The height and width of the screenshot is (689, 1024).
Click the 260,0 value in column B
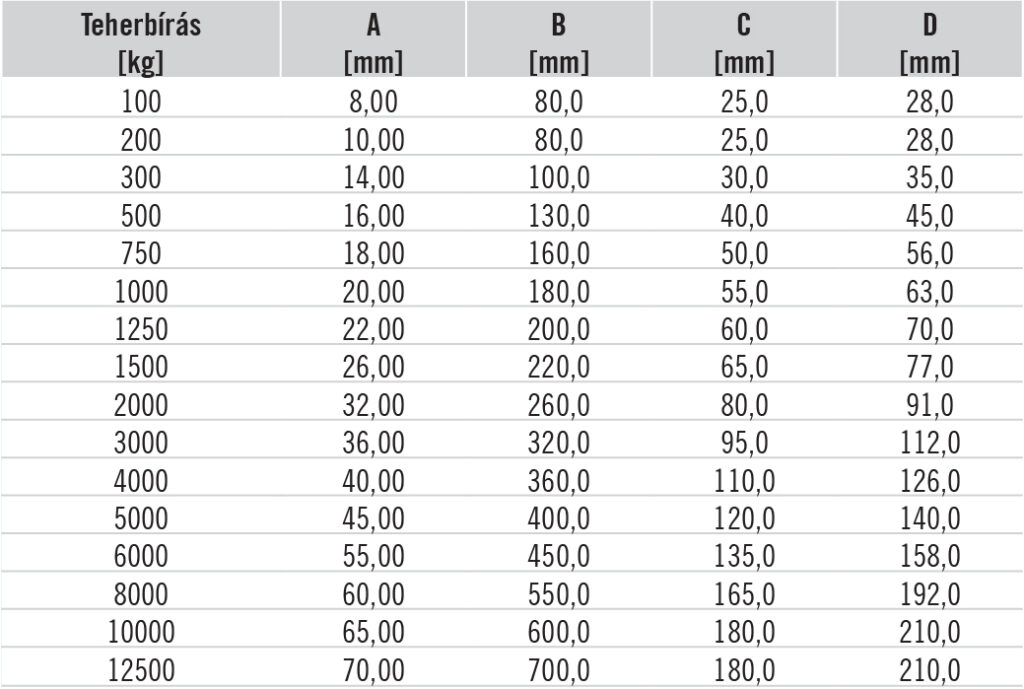[558, 405]
